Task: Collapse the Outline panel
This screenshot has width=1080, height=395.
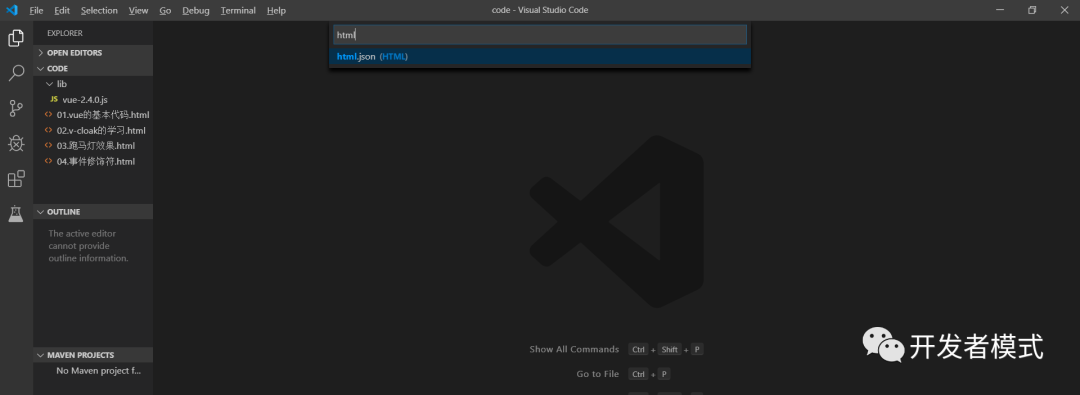Action: [93, 212]
